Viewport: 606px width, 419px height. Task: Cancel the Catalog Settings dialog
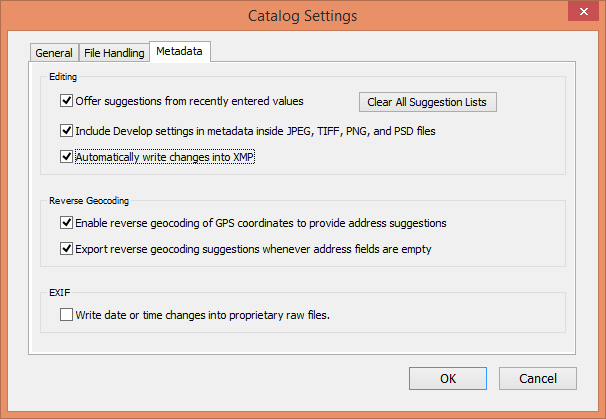[538, 378]
